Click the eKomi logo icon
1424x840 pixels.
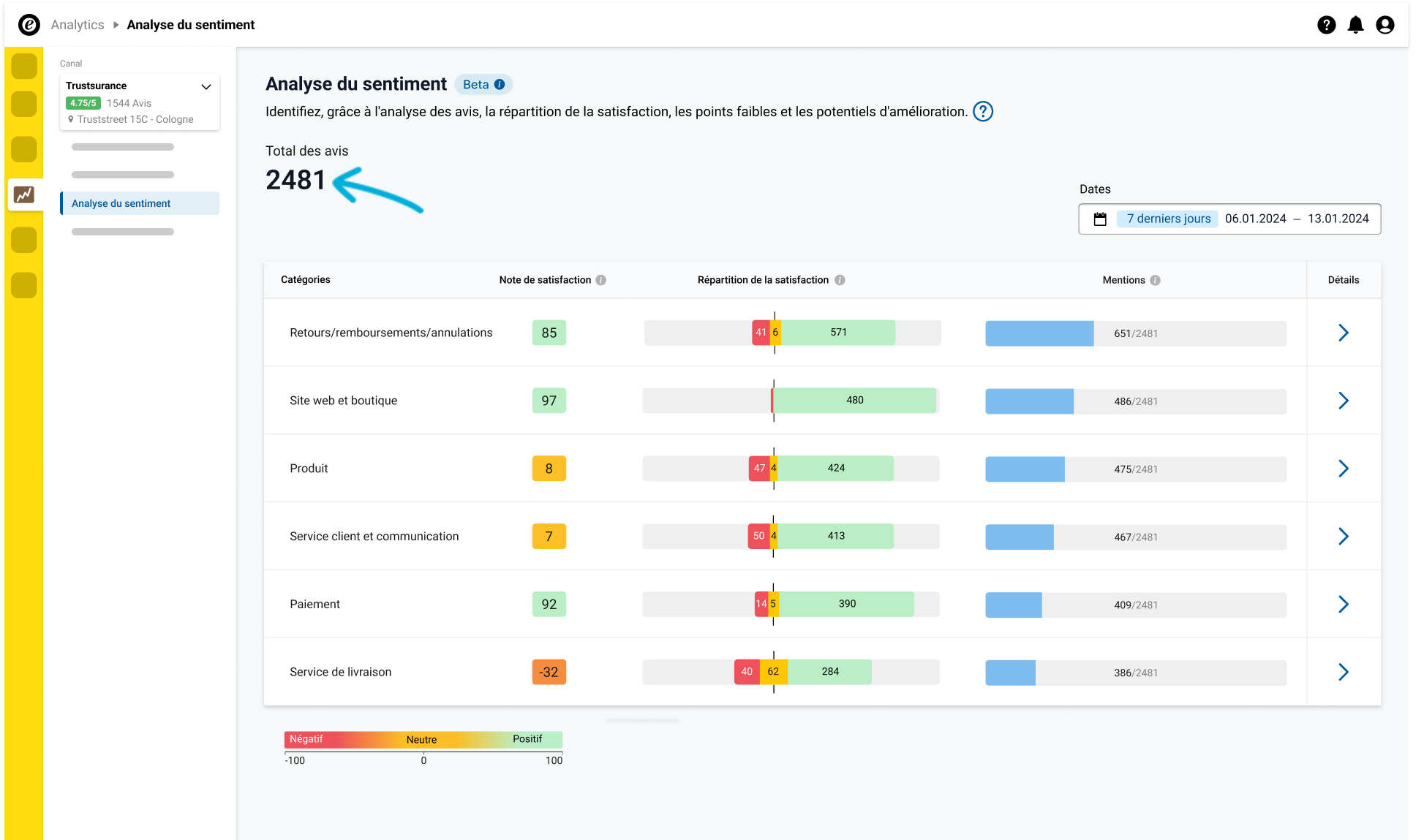pos(29,25)
